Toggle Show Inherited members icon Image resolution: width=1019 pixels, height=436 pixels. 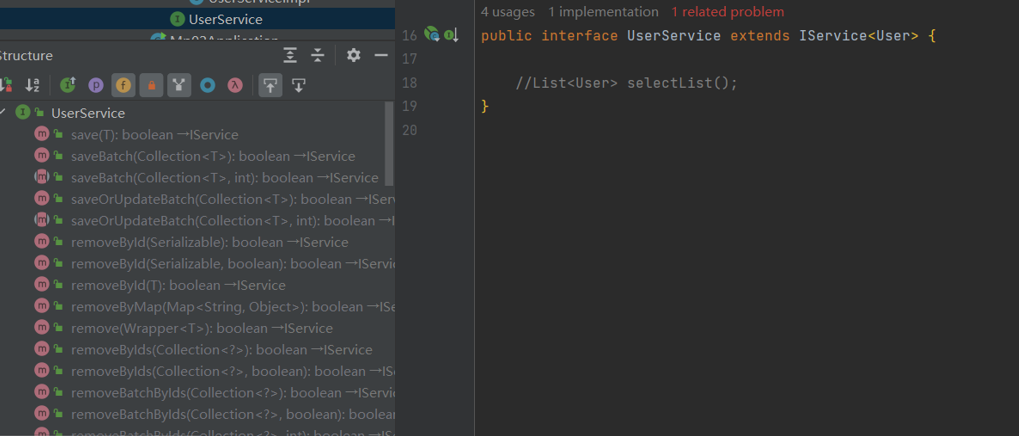[x=179, y=84]
